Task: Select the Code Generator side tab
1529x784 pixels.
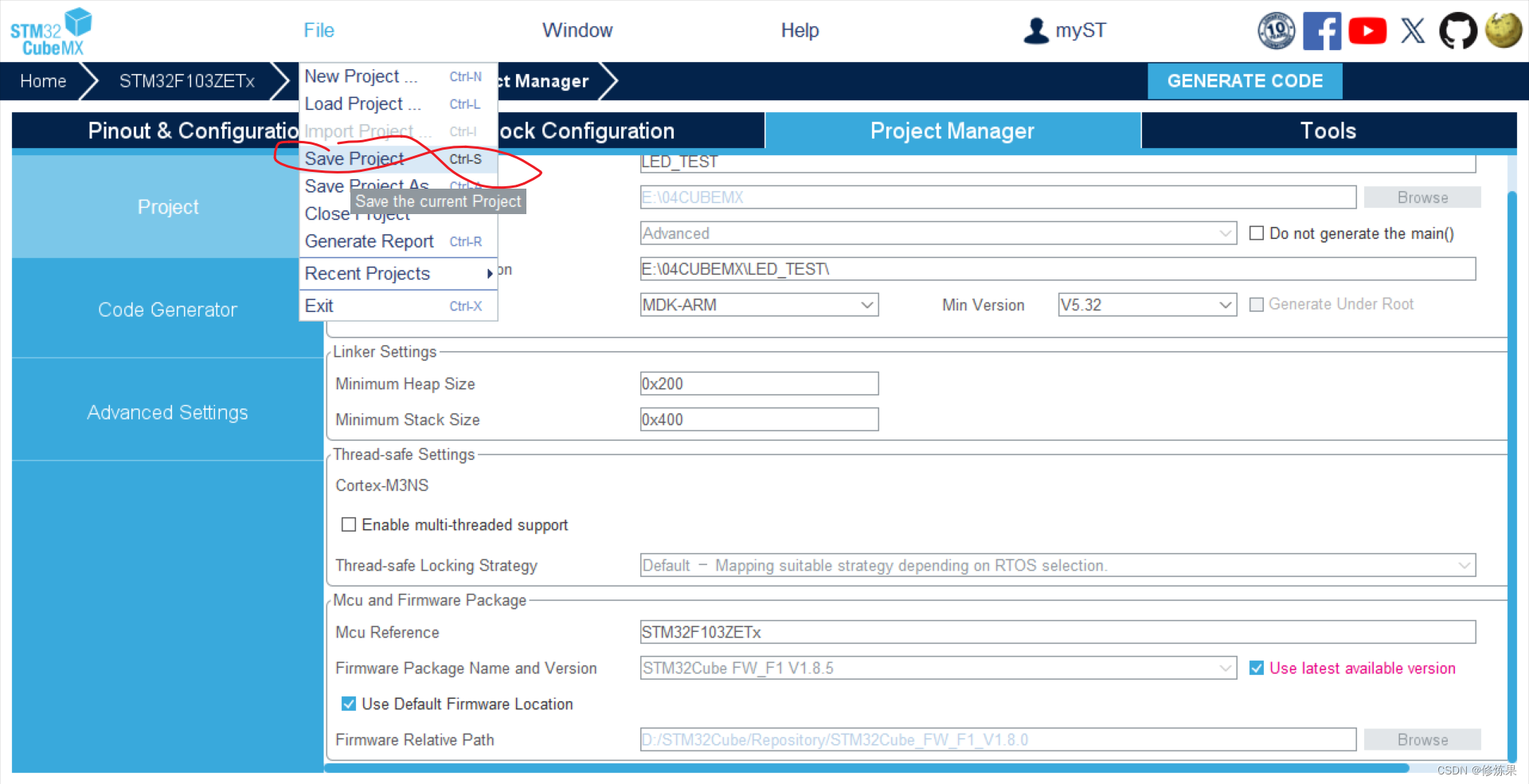Action: (167, 310)
